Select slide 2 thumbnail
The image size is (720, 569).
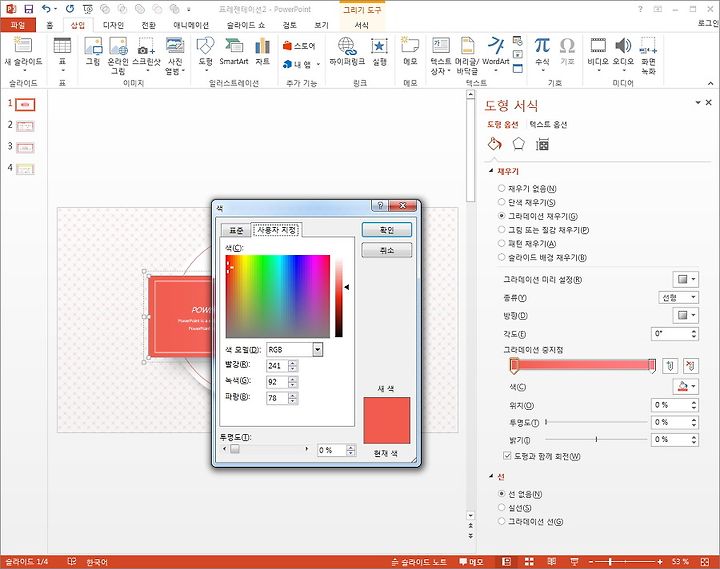pos(25,126)
